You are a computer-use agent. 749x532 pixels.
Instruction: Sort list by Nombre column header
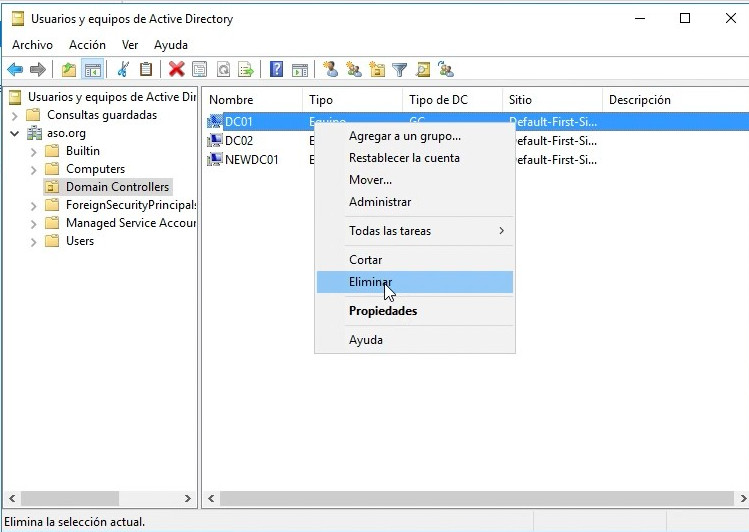250,100
